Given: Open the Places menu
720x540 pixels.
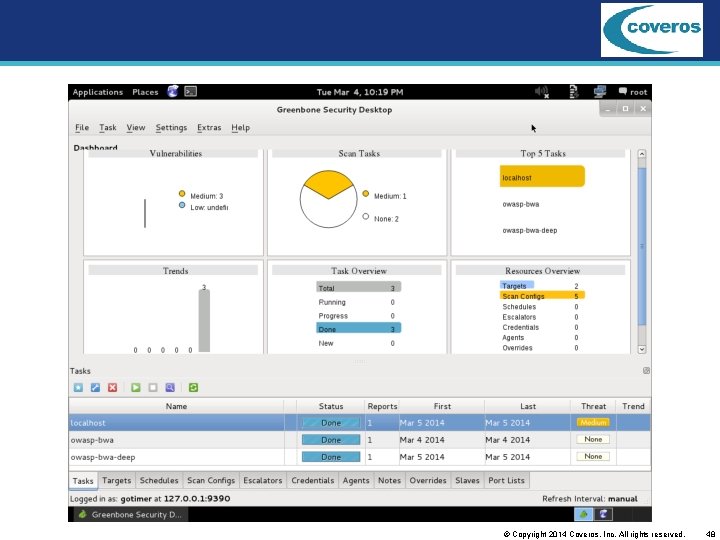Looking at the screenshot, I should pyautogui.click(x=145, y=92).
